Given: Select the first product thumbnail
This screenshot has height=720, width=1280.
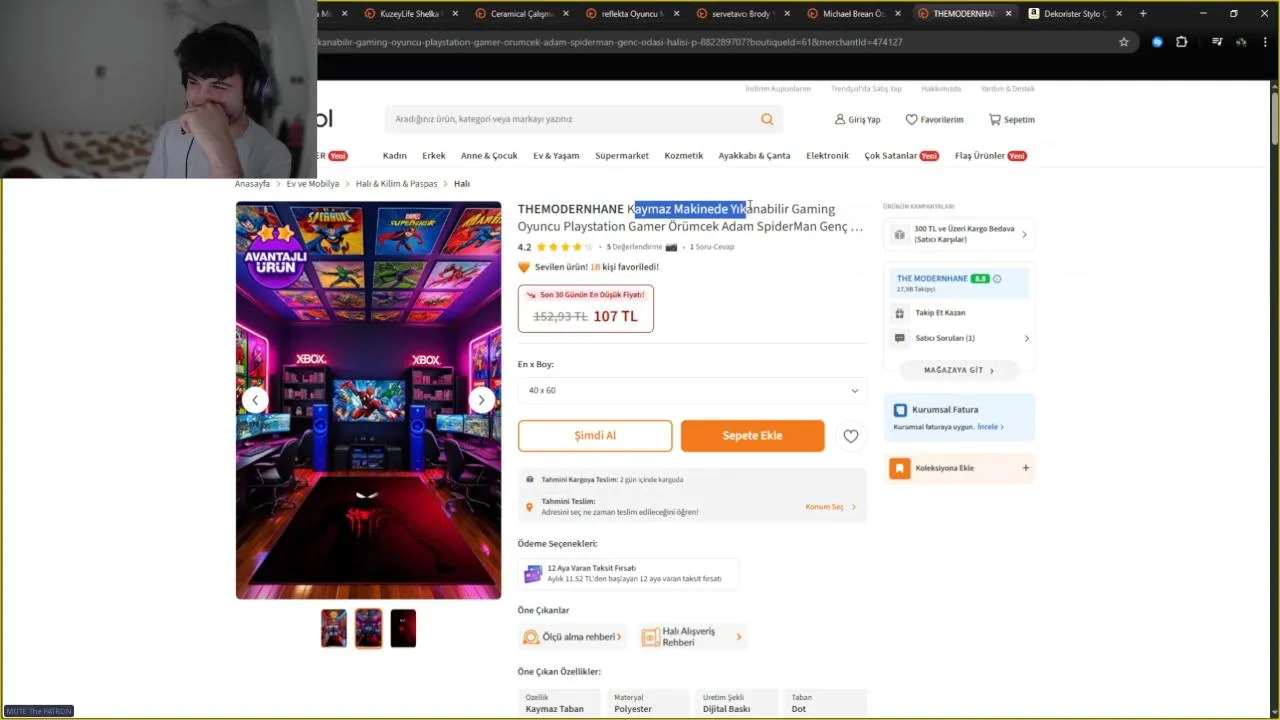Looking at the screenshot, I should [334, 628].
